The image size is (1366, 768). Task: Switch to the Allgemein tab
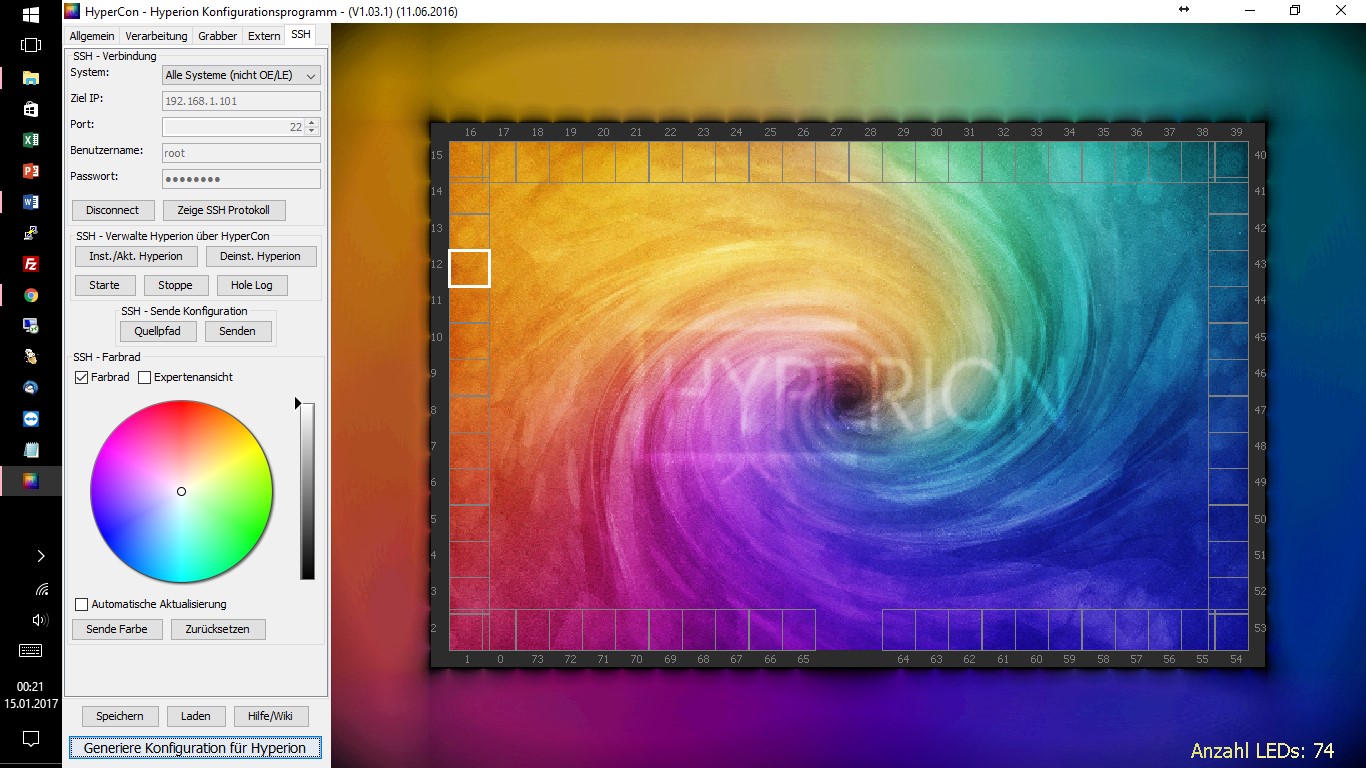92,36
